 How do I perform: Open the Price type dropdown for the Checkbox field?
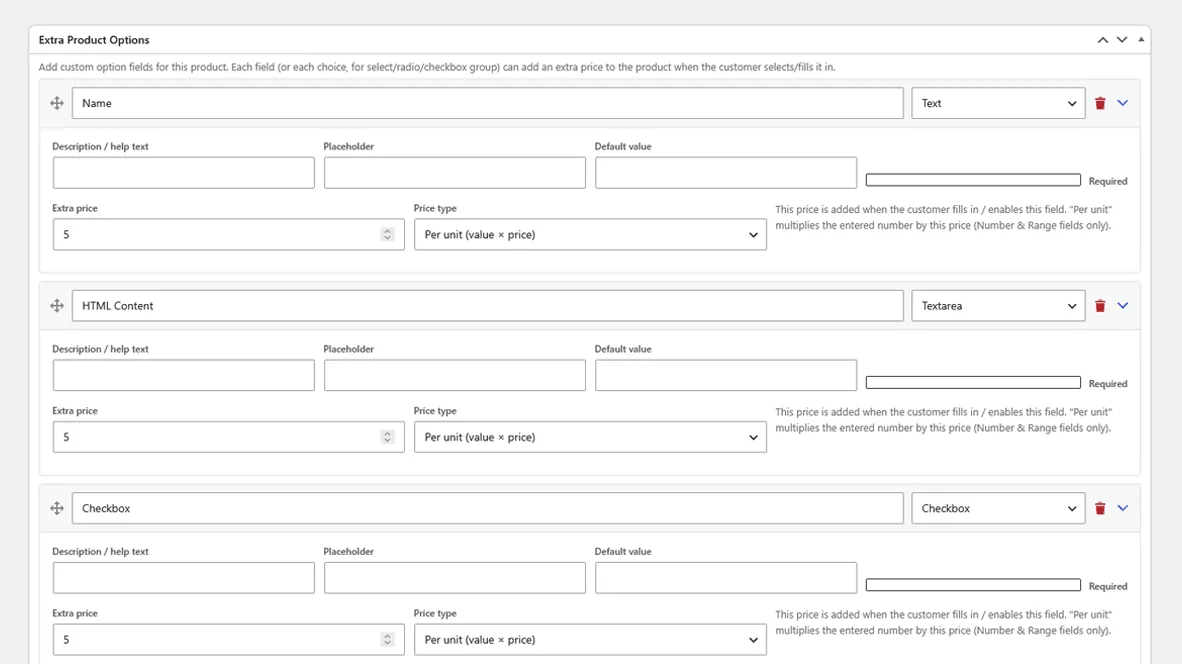pyautogui.click(x=590, y=640)
